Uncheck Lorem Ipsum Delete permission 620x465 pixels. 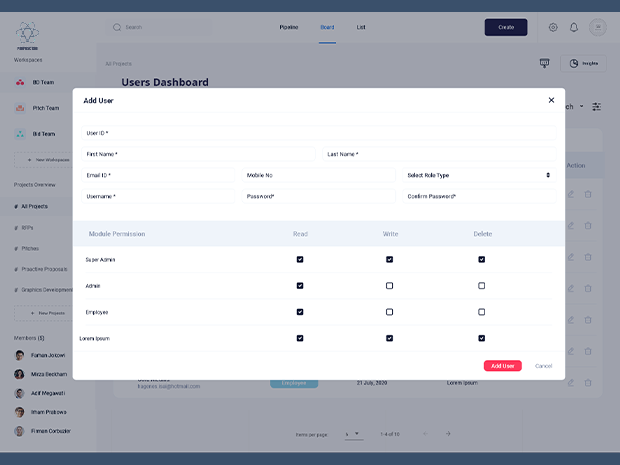click(482, 338)
